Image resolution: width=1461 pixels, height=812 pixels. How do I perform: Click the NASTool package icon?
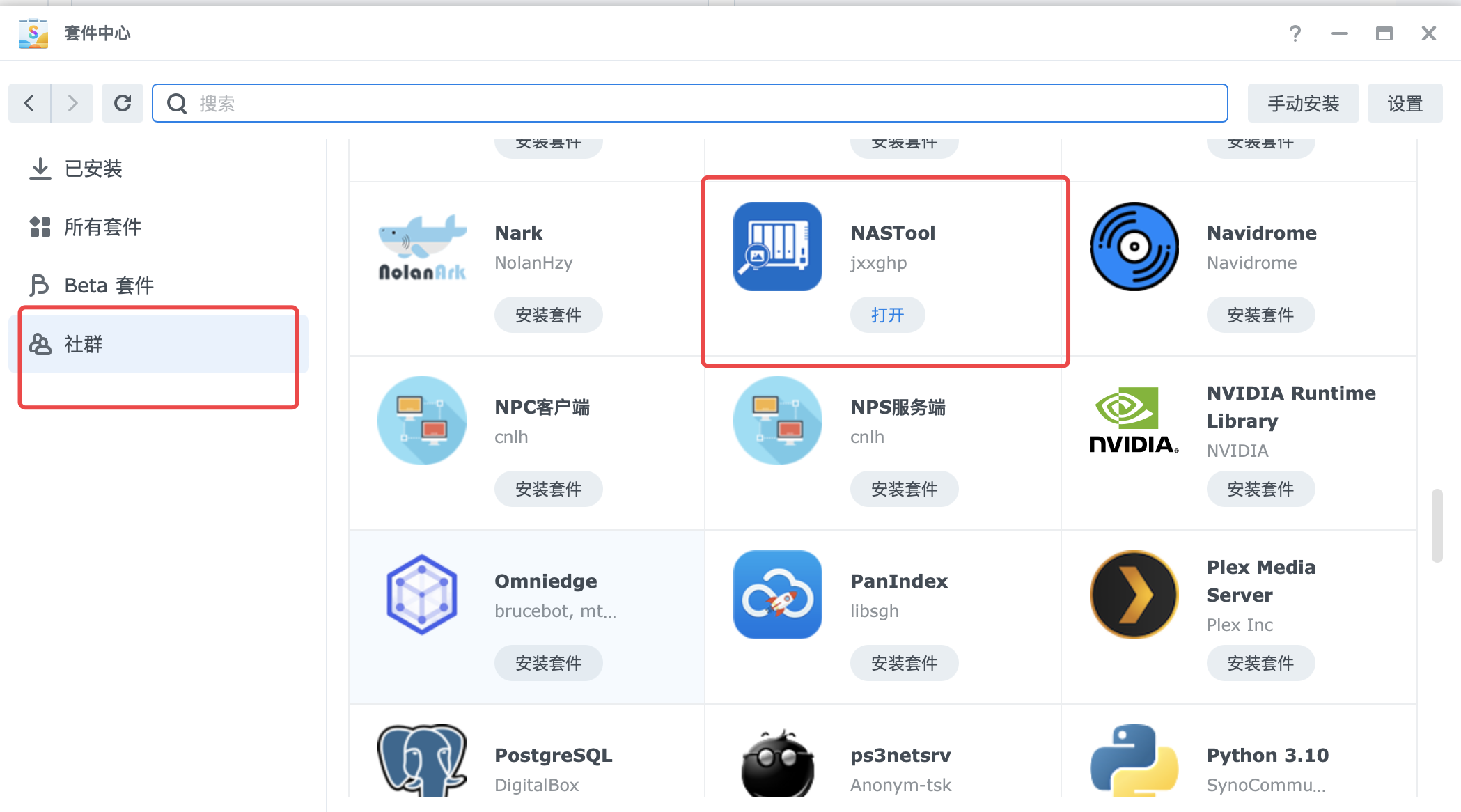coord(777,247)
